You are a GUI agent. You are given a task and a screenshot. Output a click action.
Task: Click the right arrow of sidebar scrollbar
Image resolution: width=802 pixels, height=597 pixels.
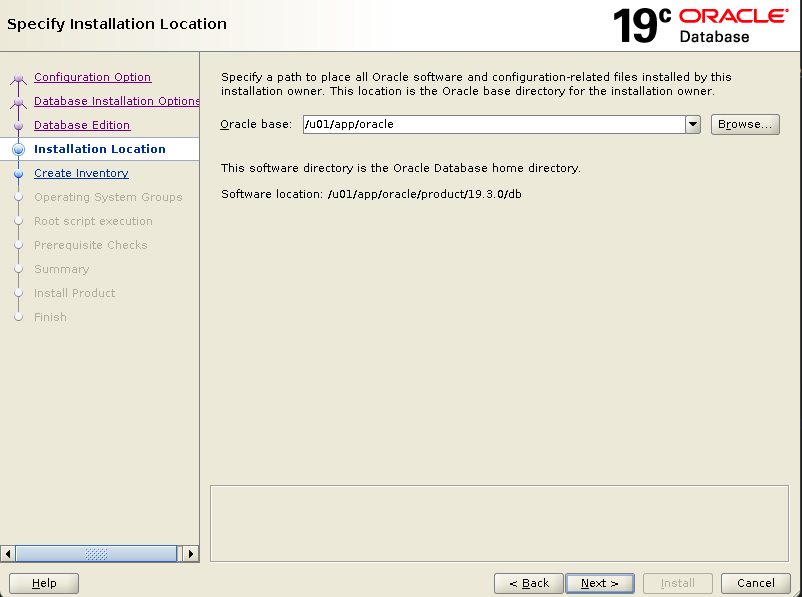coord(191,554)
